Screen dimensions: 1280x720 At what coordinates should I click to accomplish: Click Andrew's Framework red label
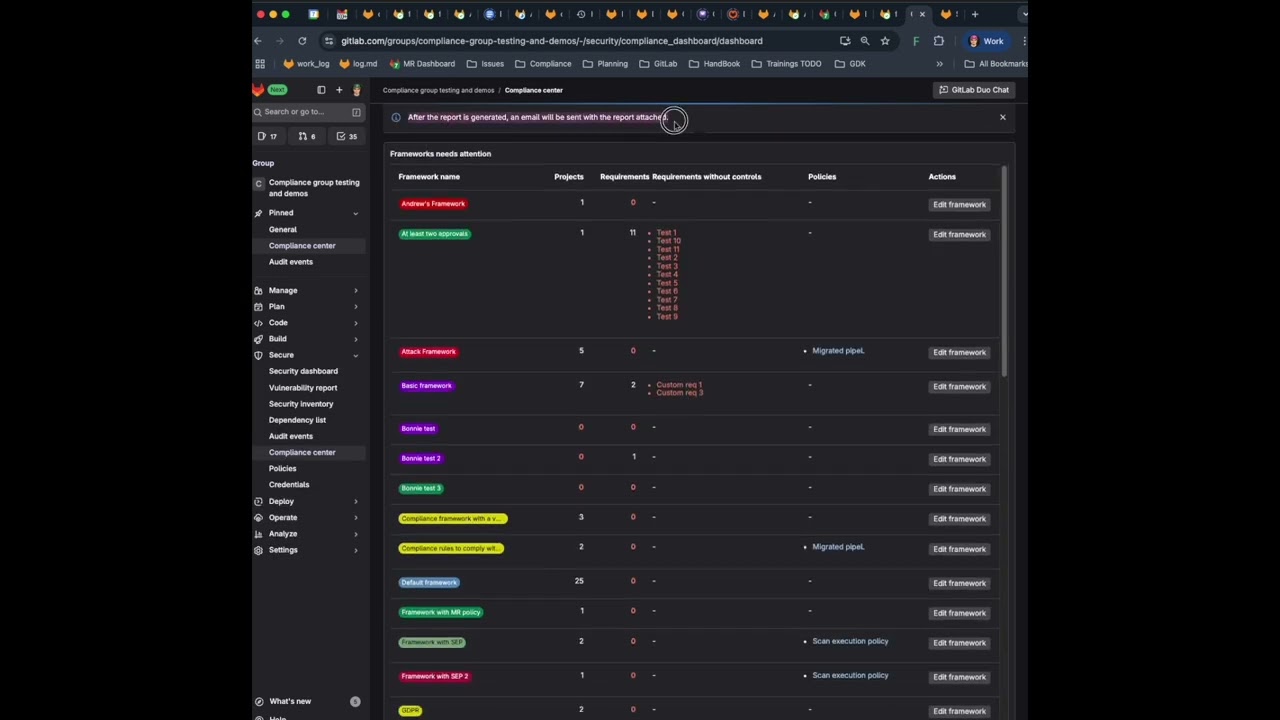pos(433,204)
